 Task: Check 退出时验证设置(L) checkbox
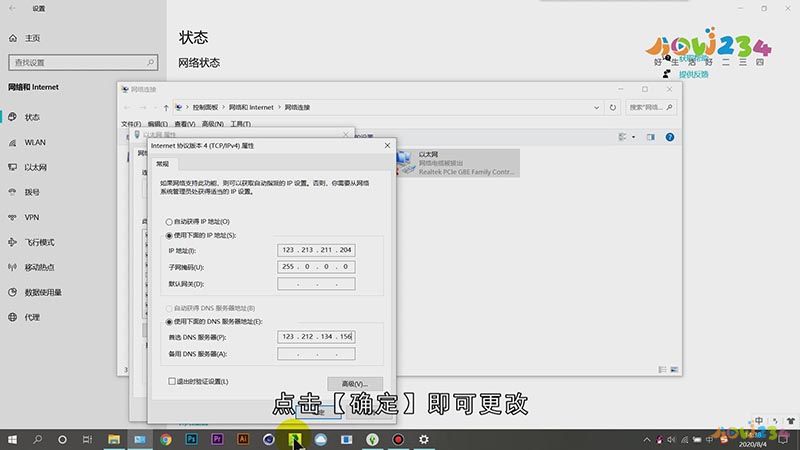172,382
